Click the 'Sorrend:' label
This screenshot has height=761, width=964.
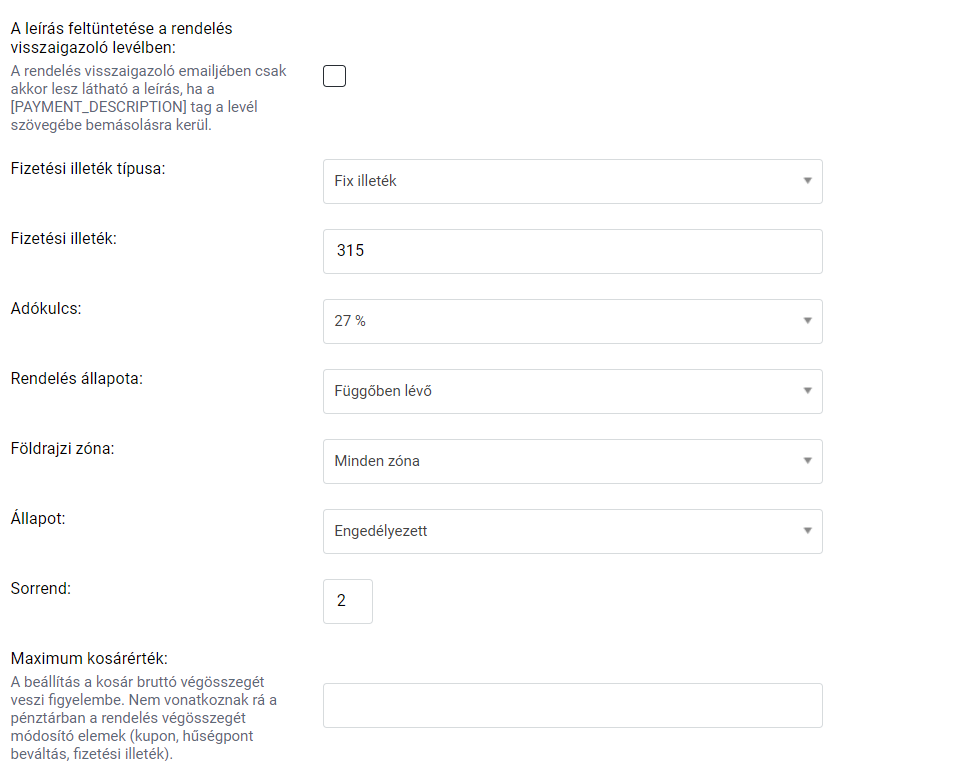(x=40, y=588)
